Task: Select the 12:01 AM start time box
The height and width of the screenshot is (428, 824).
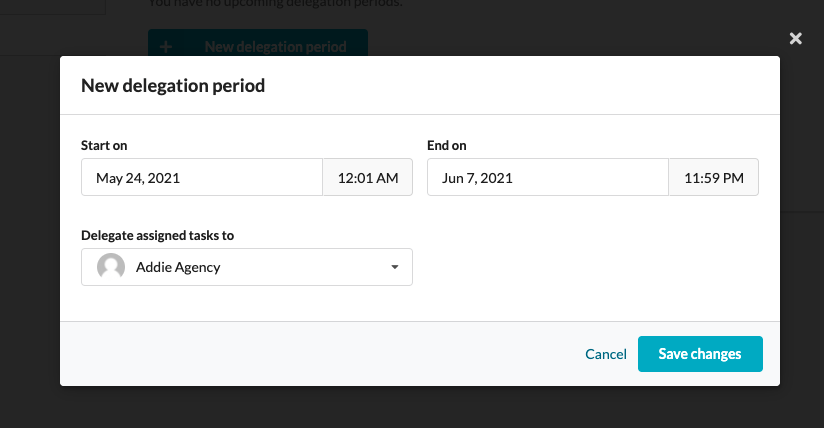Action: tap(368, 177)
